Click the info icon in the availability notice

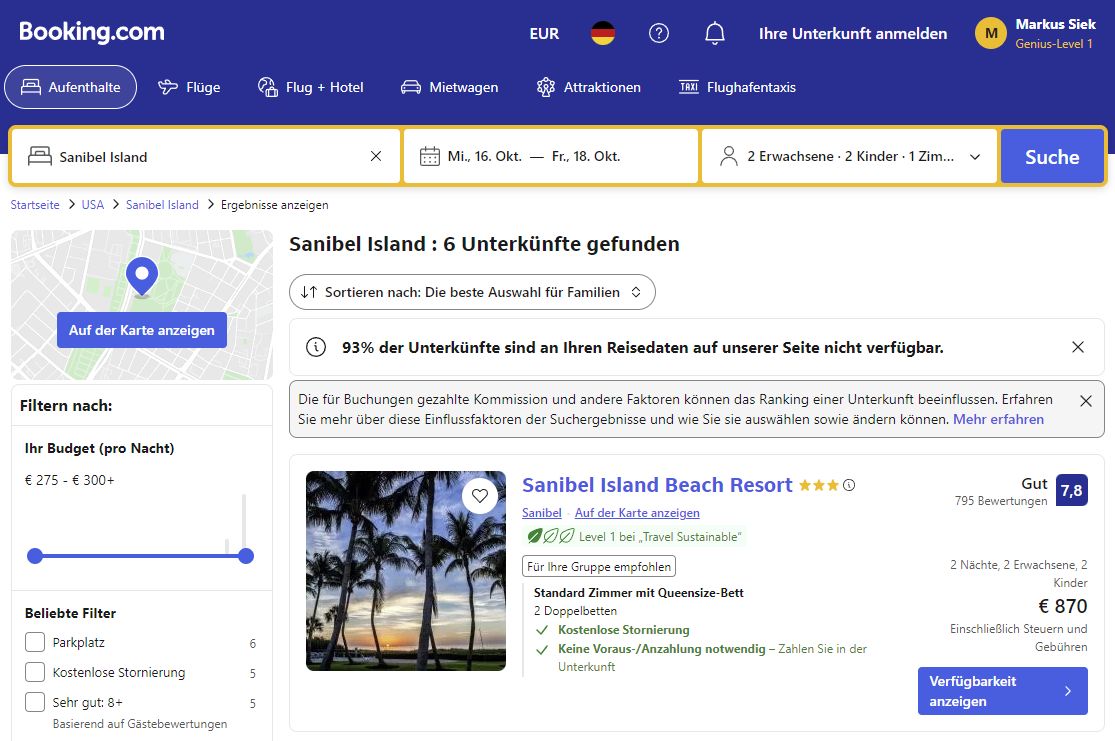[x=316, y=347]
